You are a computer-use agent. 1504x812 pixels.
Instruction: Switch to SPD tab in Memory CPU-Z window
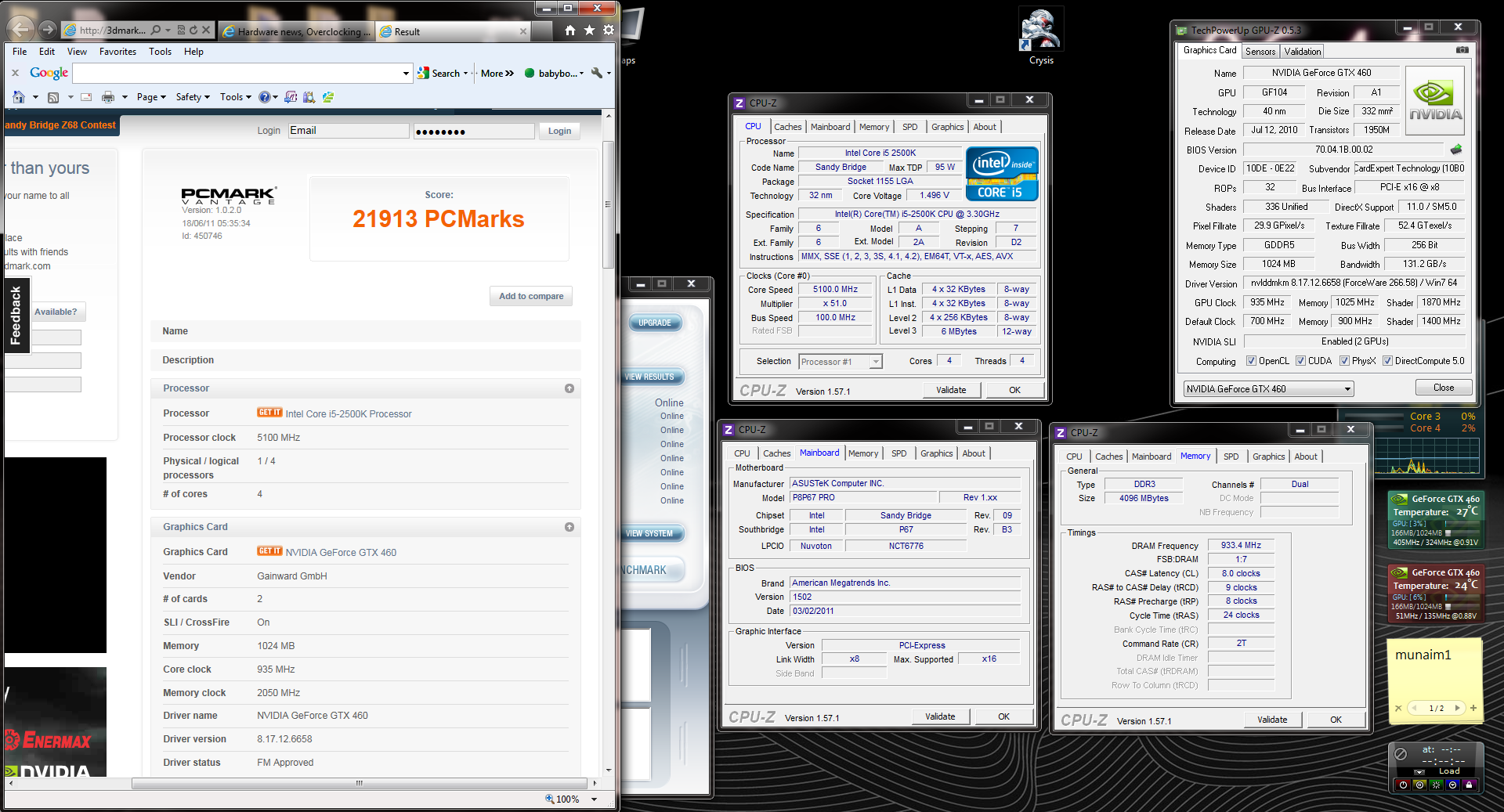(1231, 457)
